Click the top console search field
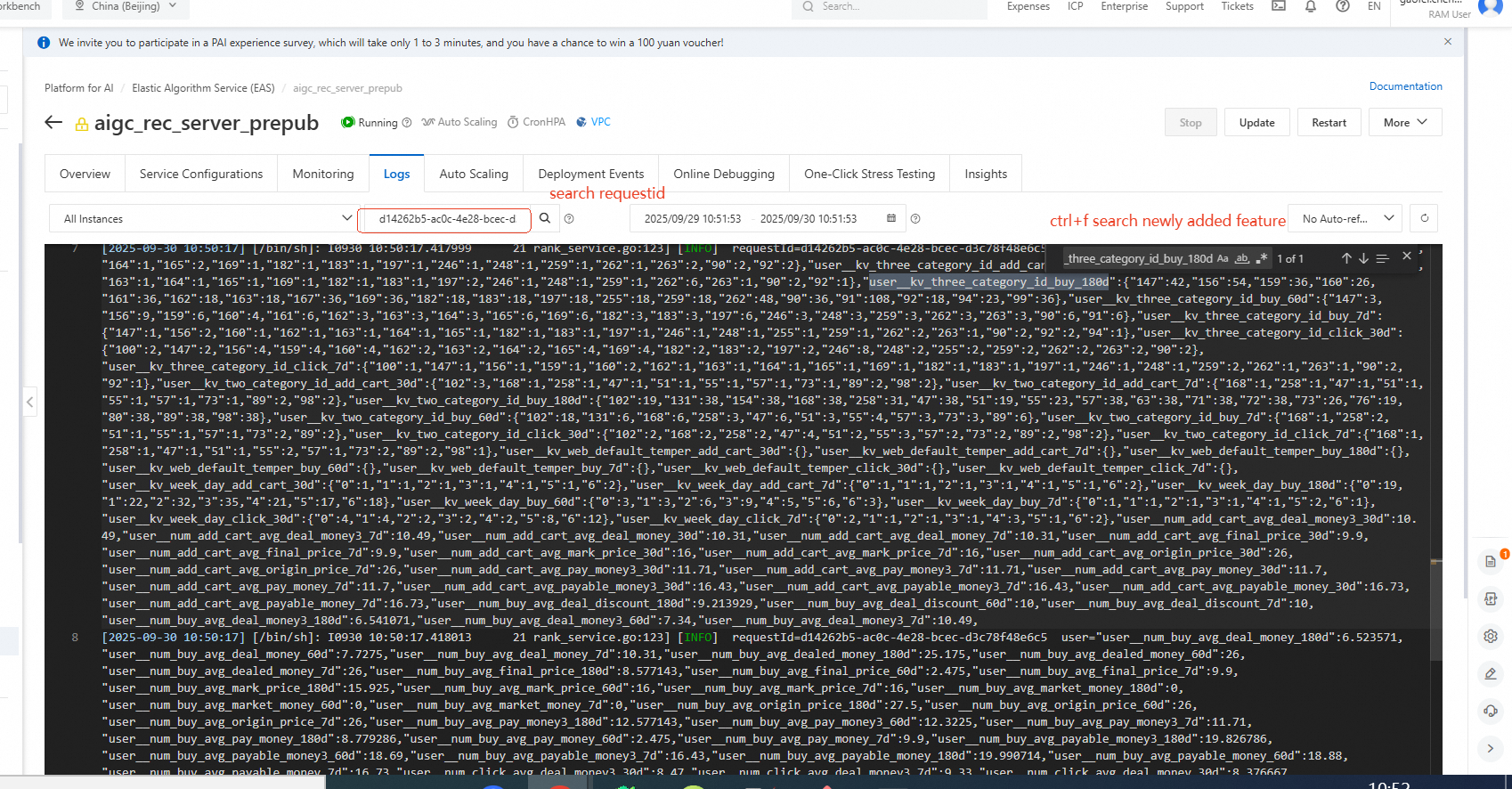This screenshot has width=1512, height=789. click(x=890, y=7)
